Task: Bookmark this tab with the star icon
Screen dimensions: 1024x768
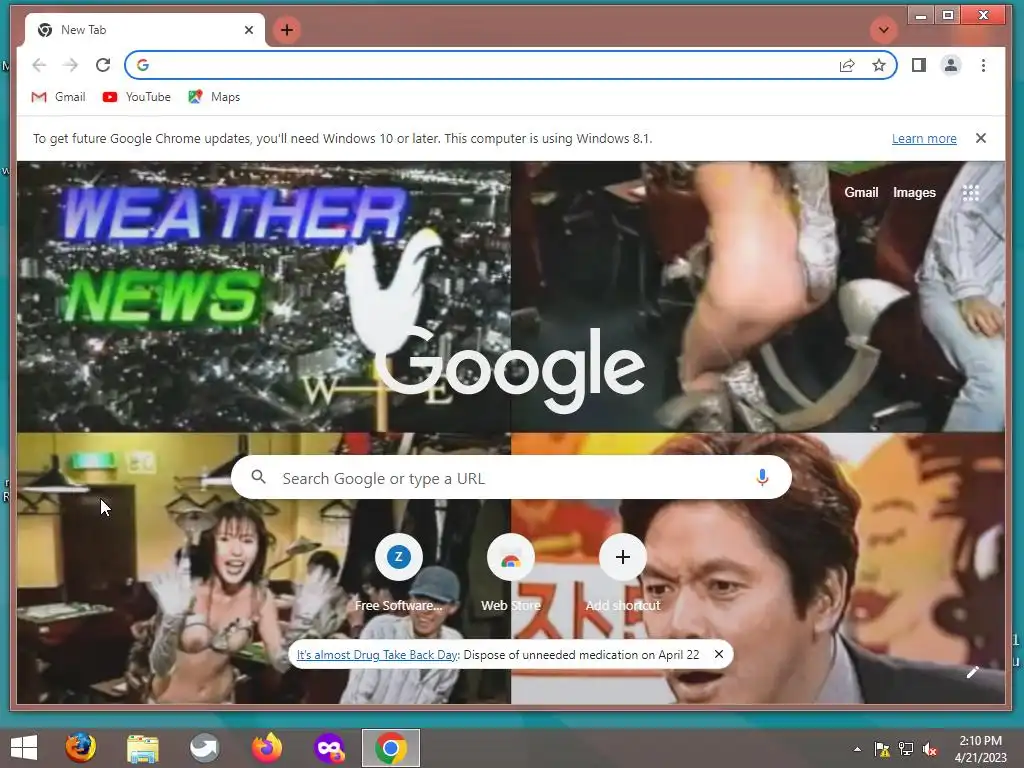Action: click(x=879, y=65)
